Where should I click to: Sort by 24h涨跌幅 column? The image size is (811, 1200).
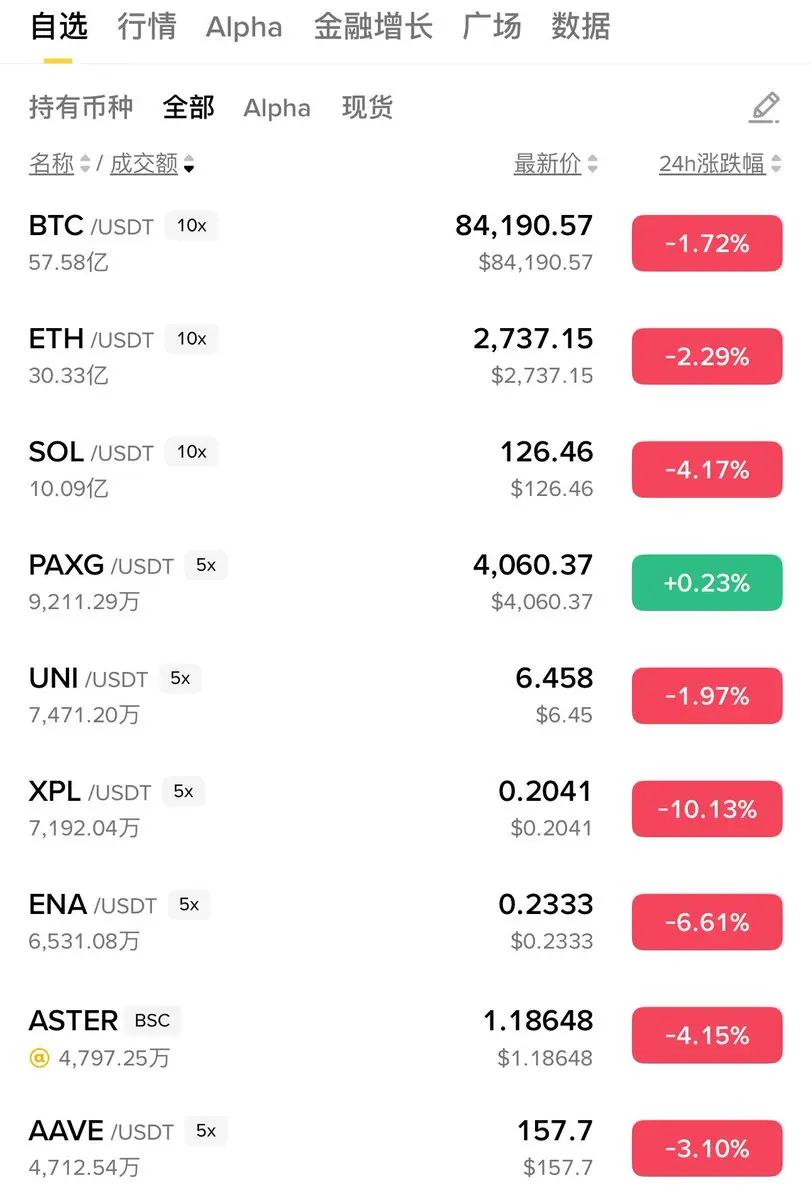719,164
